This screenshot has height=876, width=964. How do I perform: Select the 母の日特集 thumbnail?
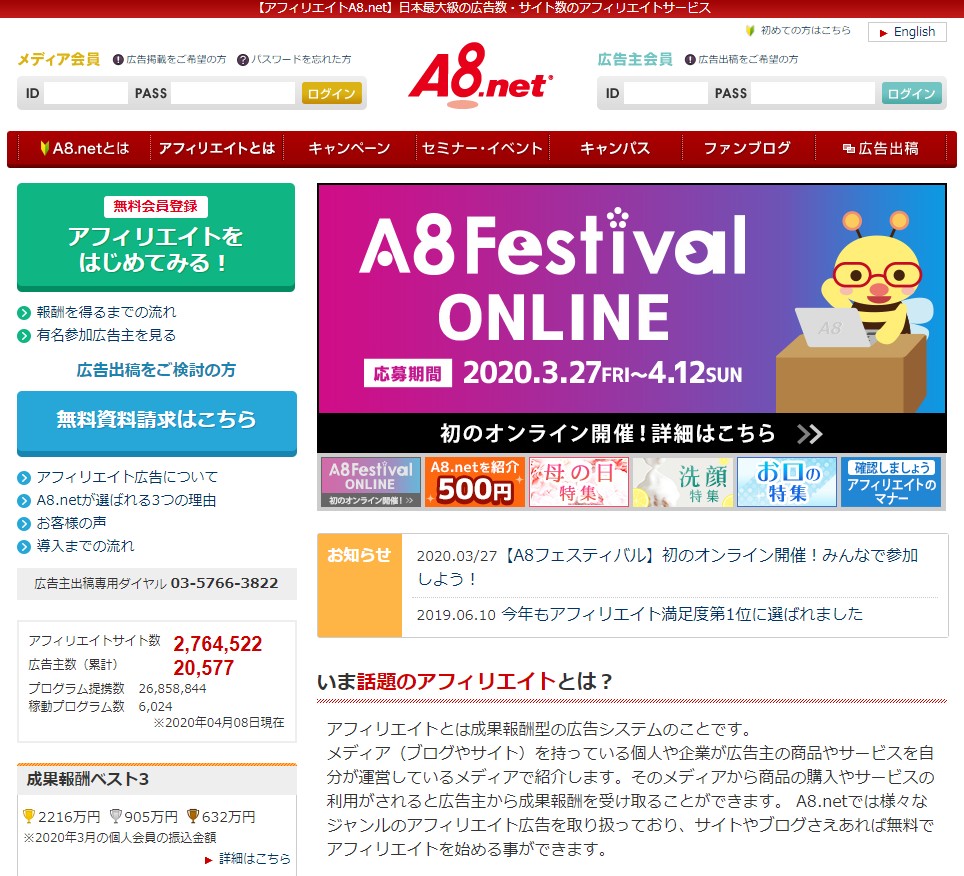pos(579,482)
